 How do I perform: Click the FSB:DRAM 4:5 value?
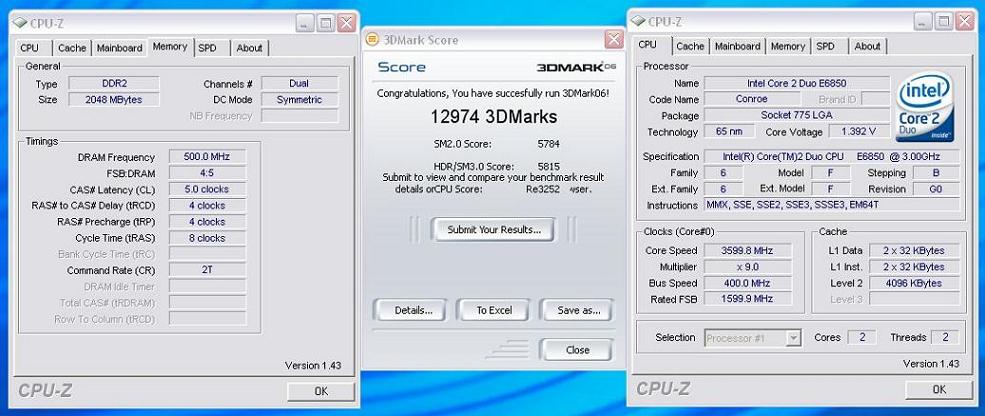pos(207,173)
